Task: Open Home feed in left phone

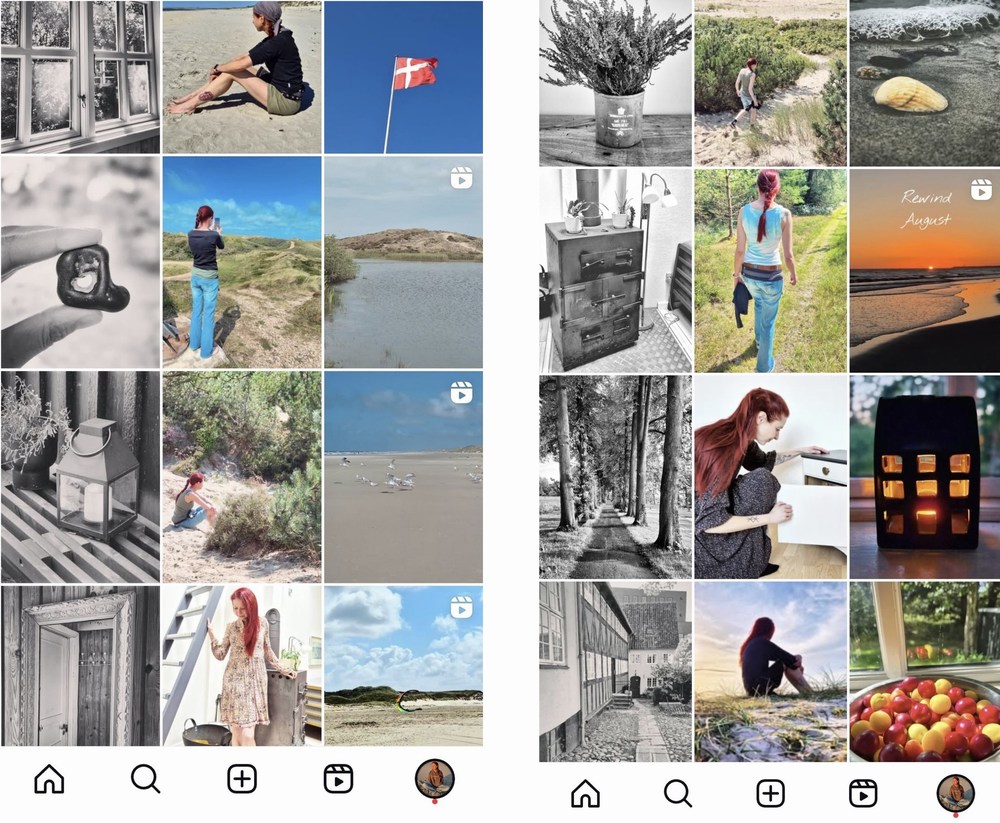Action: click(49, 779)
